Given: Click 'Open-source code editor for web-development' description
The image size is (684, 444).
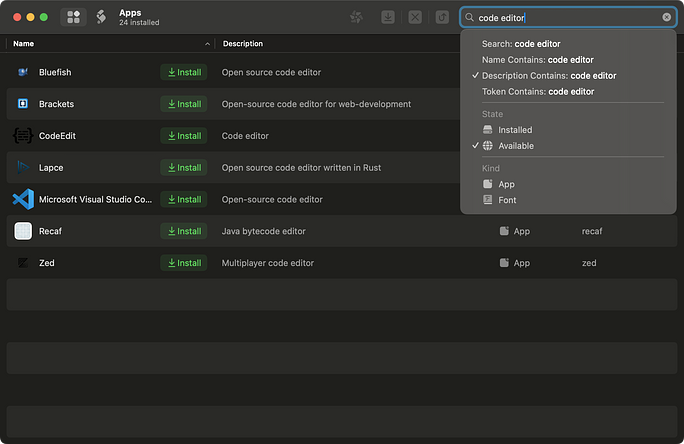Looking at the screenshot, I should (316, 104).
